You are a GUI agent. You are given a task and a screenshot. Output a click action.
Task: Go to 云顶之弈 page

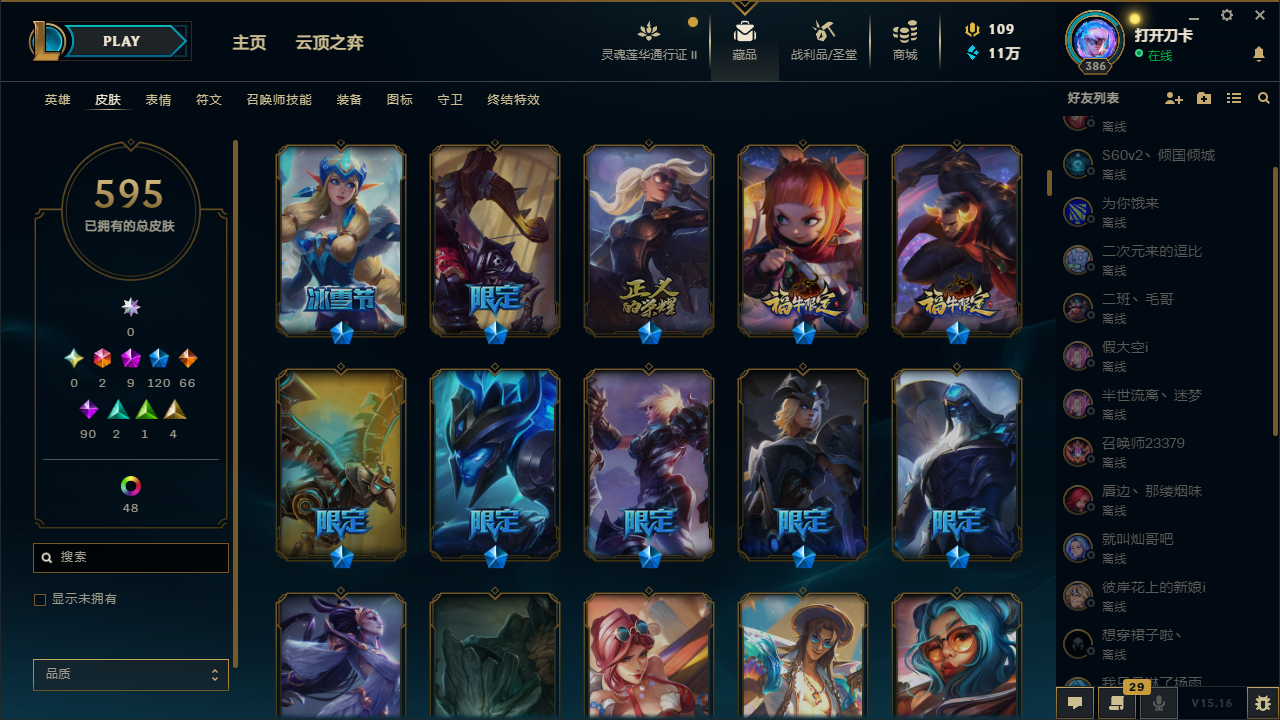(329, 42)
